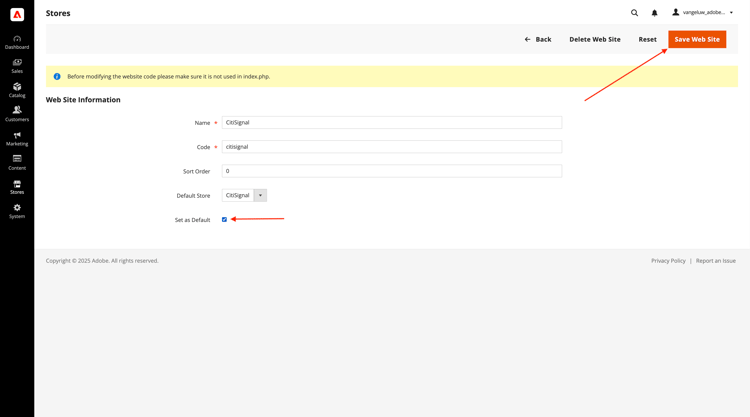Open the Marketing sidebar menu
The width and height of the screenshot is (750, 417).
[17, 139]
